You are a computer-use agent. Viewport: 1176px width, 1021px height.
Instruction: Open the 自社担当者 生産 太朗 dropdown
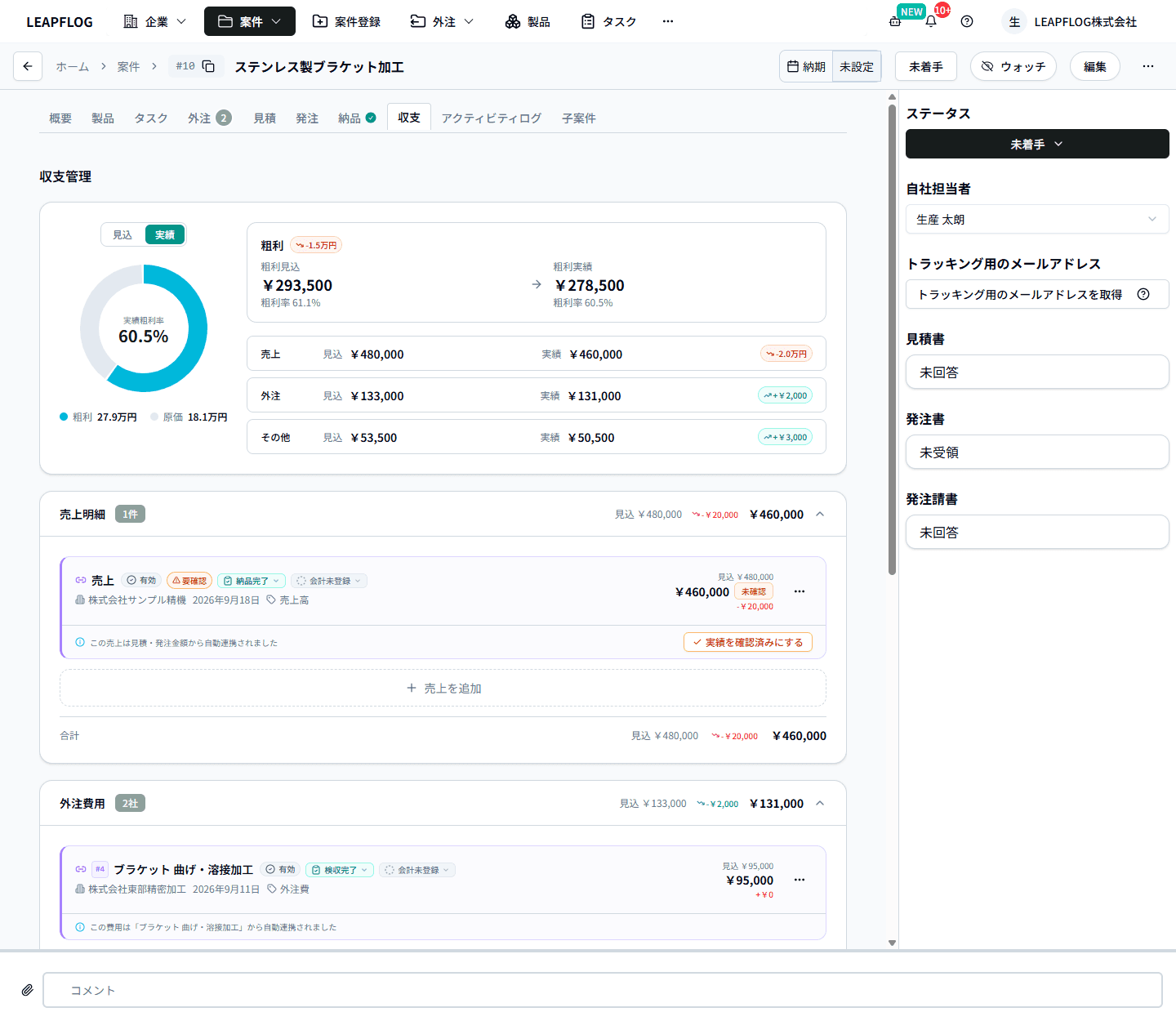pyautogui.click(x=1037, y=219)
